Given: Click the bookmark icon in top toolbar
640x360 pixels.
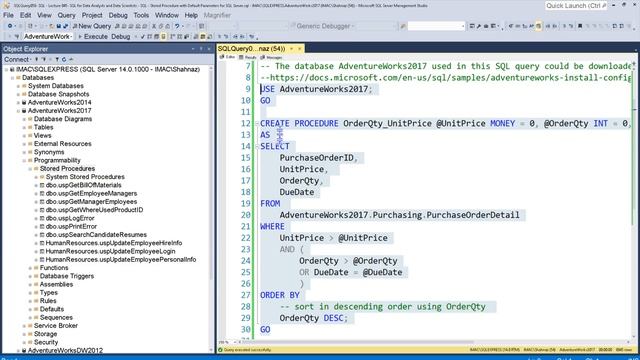Looking at the screenshot, I should 580,26.
